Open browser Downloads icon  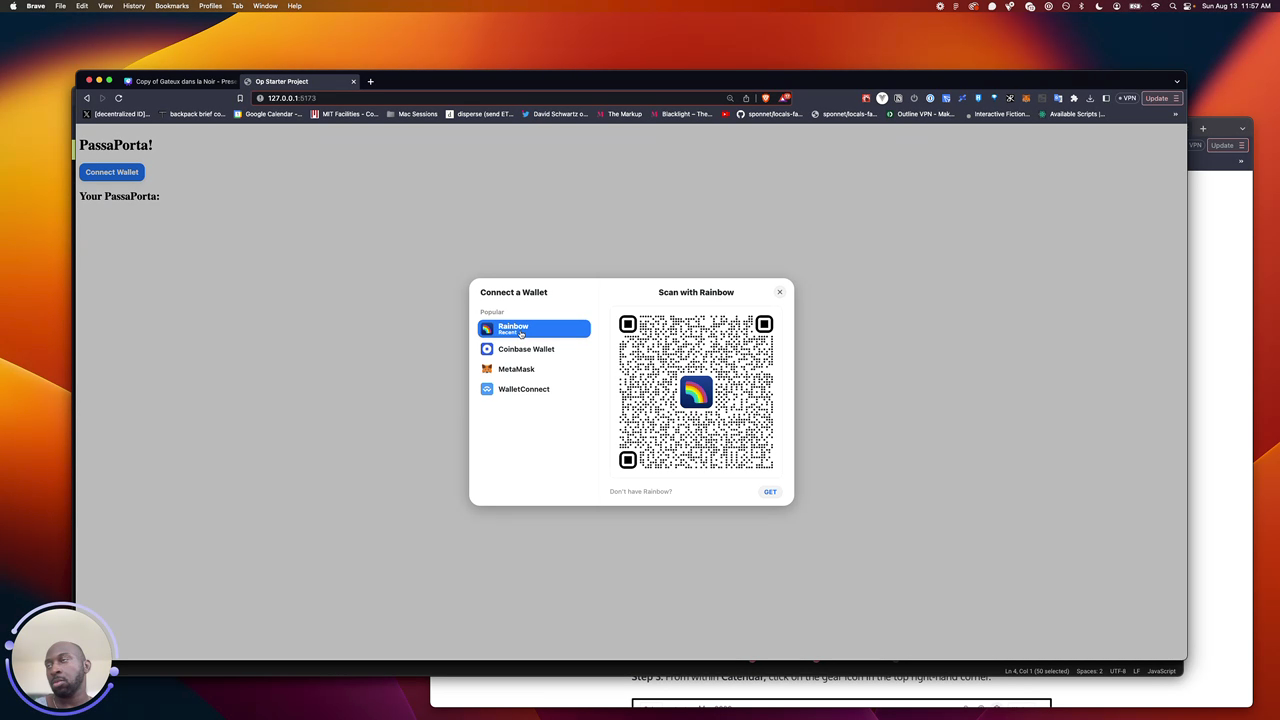pos(1090,98)
